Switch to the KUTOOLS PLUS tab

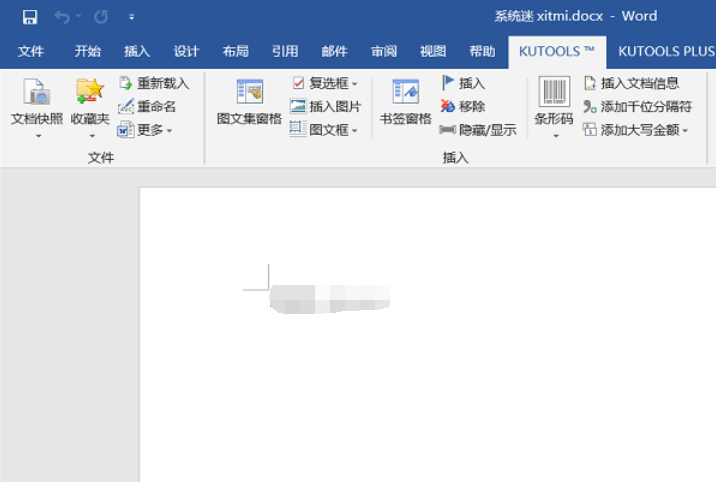pyautogui.click(x=666, y=52)
